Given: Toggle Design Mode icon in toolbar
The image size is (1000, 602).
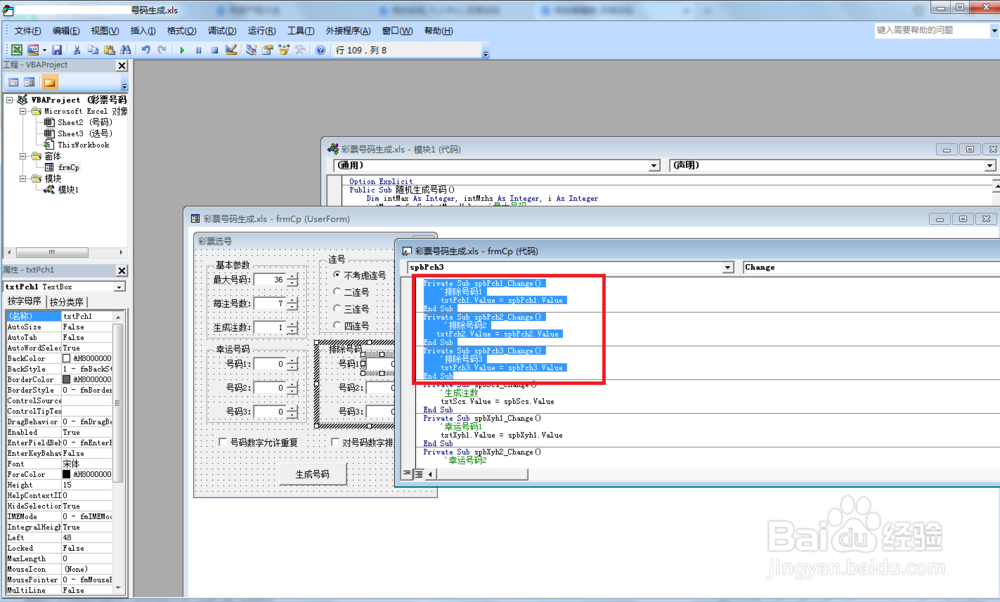Looking at the screenshot, I should click(x=231, y=50).
